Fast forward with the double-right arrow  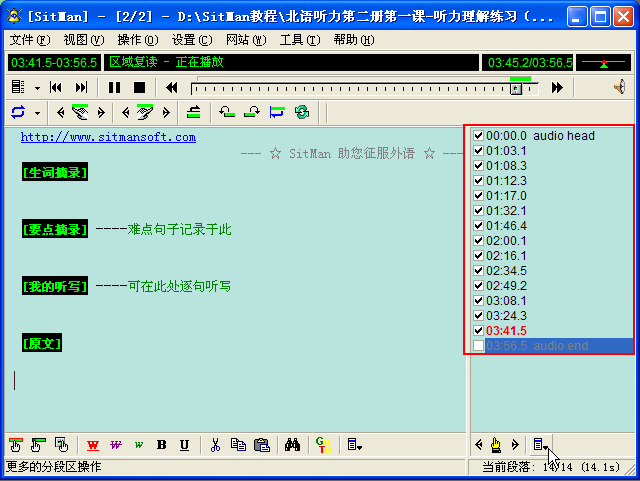(x=557, y=87)
